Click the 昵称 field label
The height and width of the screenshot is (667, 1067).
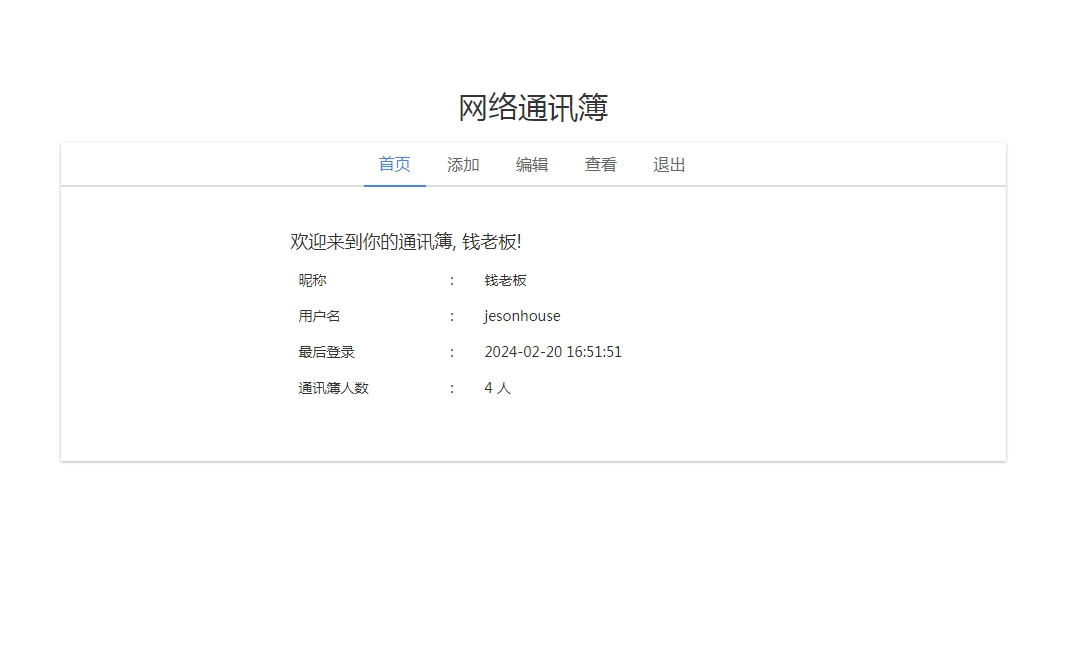pos(313,281)
